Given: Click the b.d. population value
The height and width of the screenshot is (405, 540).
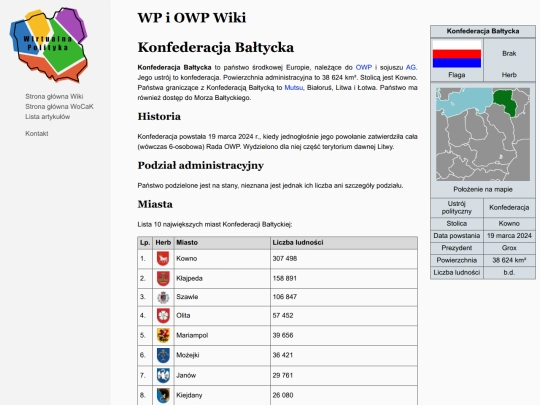Looking at the screenshot, I should tap(509, 273).
